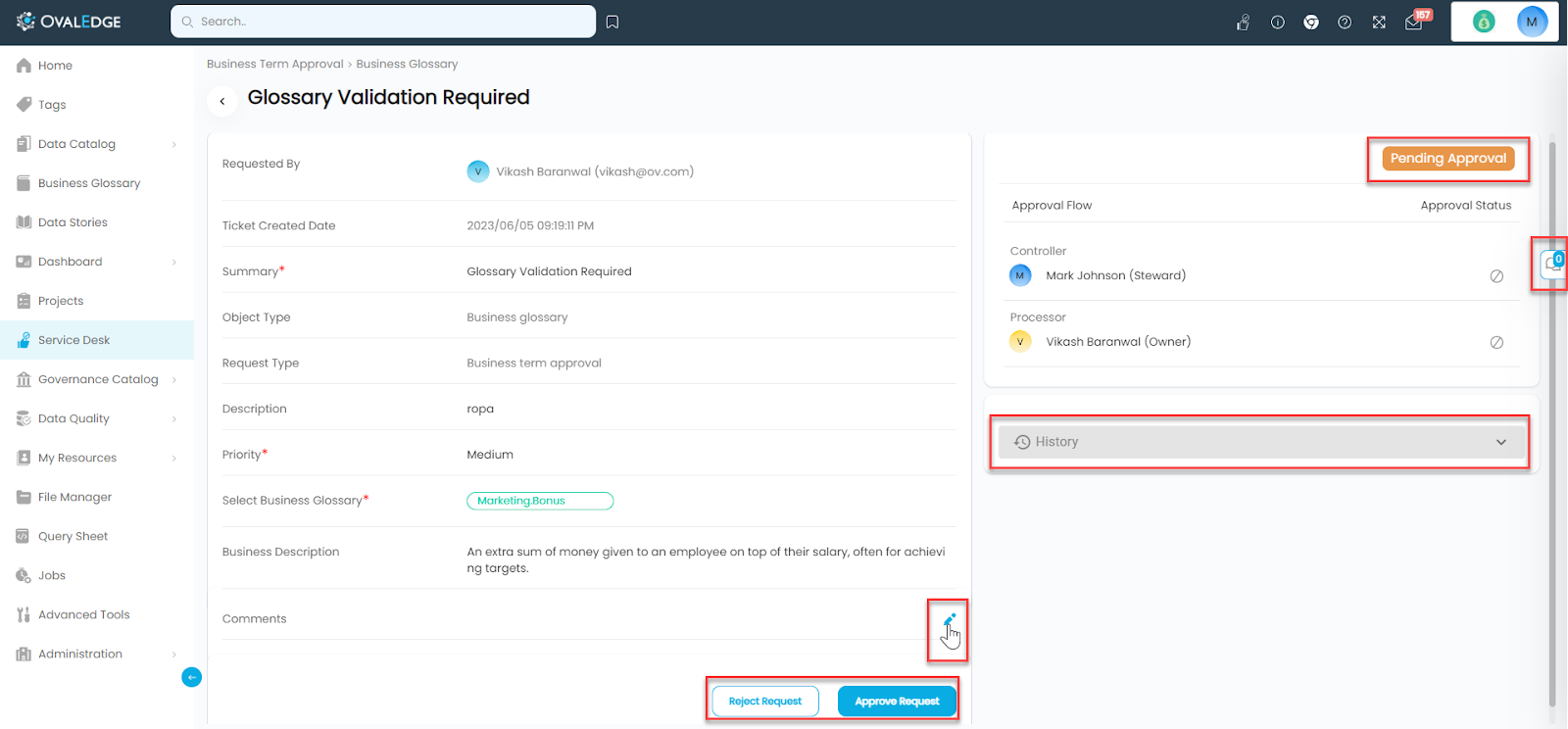
Task: Click the Projects icon in sidebar
Action: (x=24, y=301)
